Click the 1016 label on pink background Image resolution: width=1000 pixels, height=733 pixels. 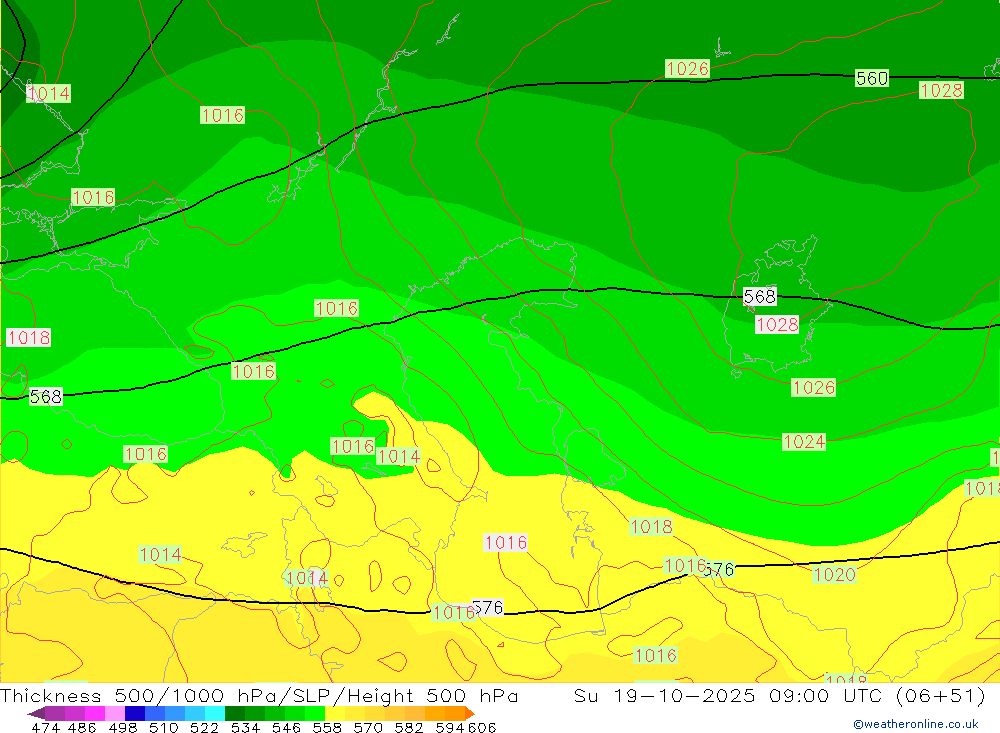506,543
